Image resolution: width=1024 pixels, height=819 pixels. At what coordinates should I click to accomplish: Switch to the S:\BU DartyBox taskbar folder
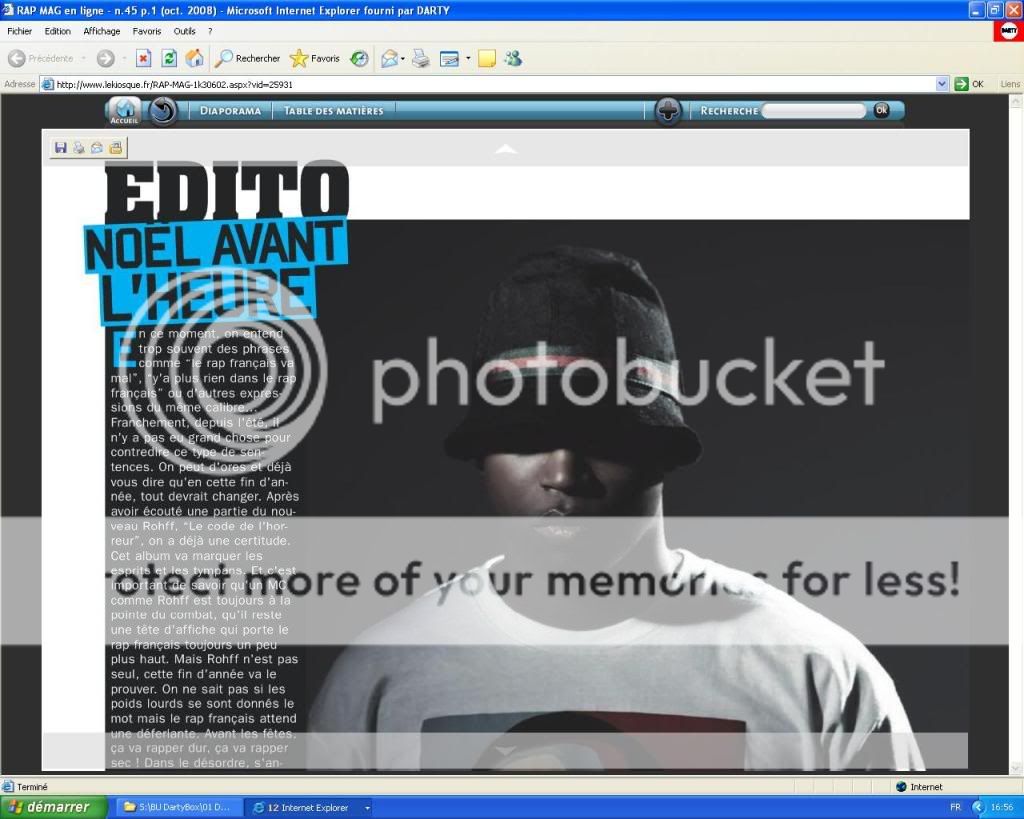click(177, 807)
